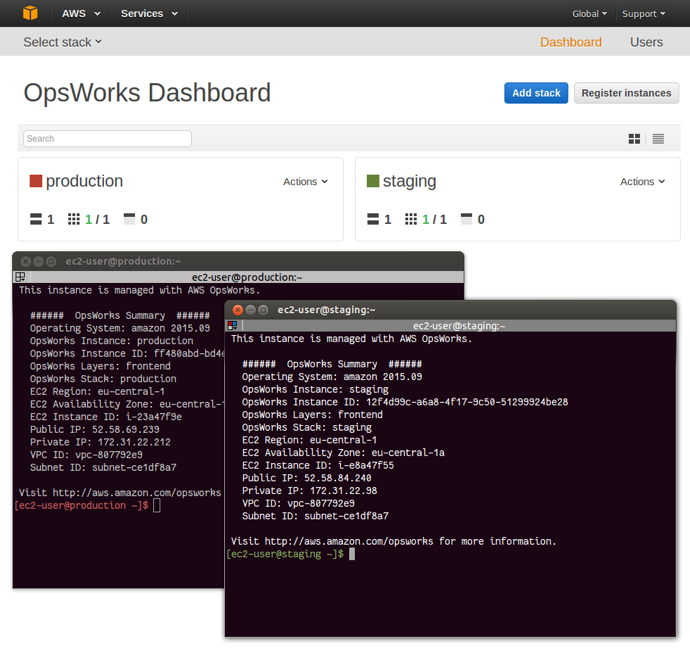Open the Support dropdown menu

[x=643, y=14]
